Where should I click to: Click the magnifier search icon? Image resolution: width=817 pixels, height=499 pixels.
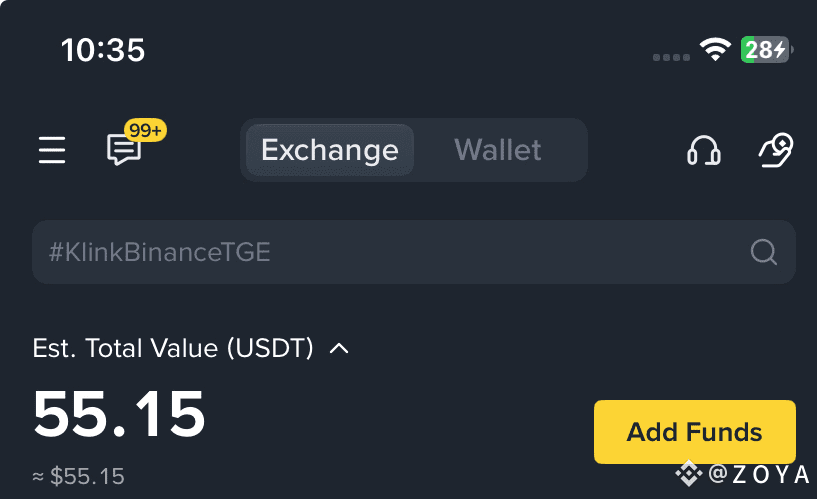(x=764, y=252)
